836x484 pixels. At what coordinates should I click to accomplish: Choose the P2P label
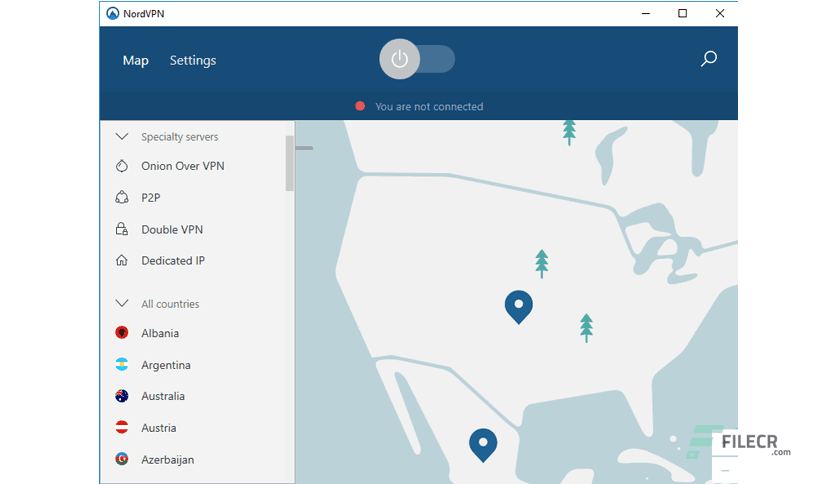pyautogui.click(x=151, y=198)
